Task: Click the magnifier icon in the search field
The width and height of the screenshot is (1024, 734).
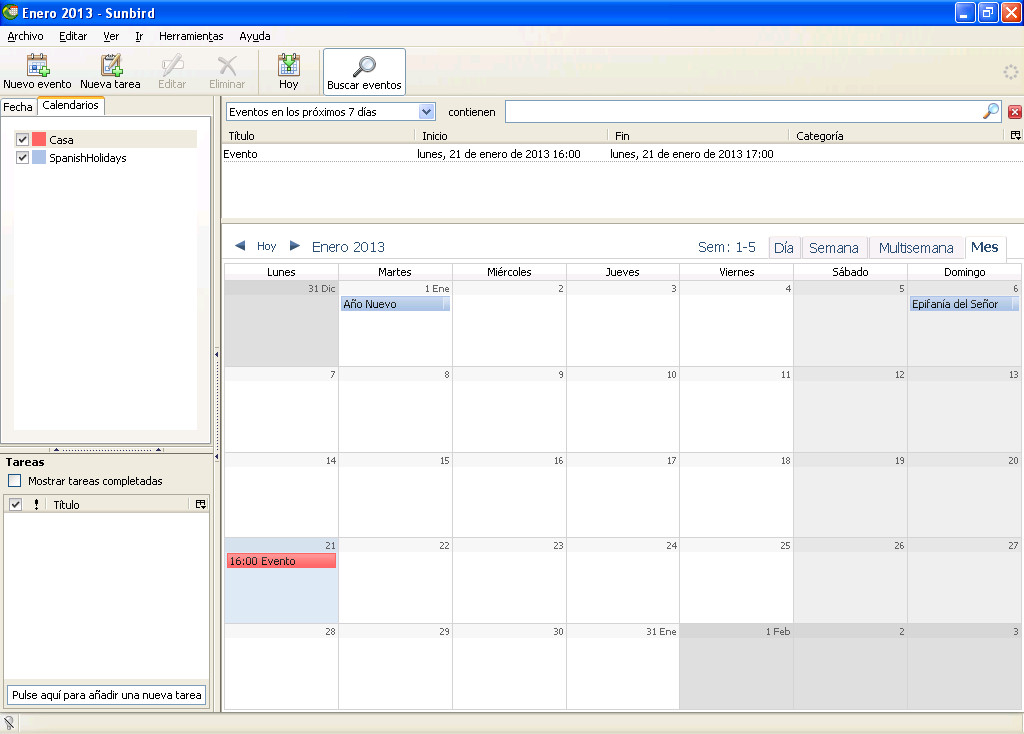Action: (990, 112)
